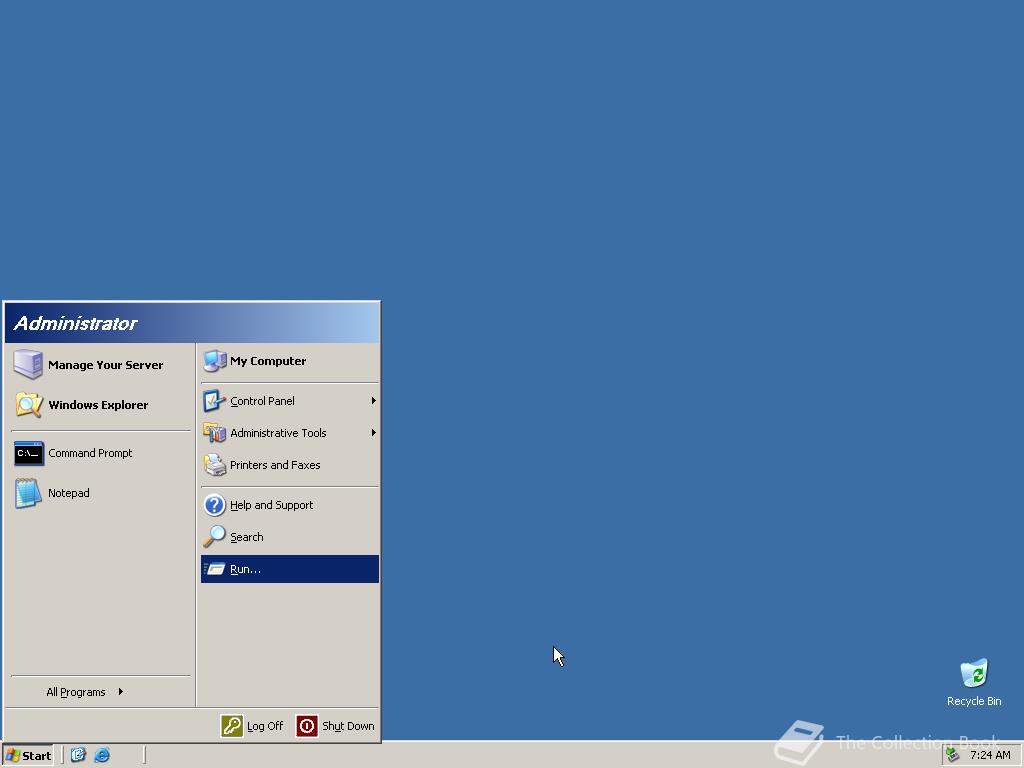
Task: Launch Command Prompt via its black console icon
Action: pyautogui.click(x=29, y=453)
